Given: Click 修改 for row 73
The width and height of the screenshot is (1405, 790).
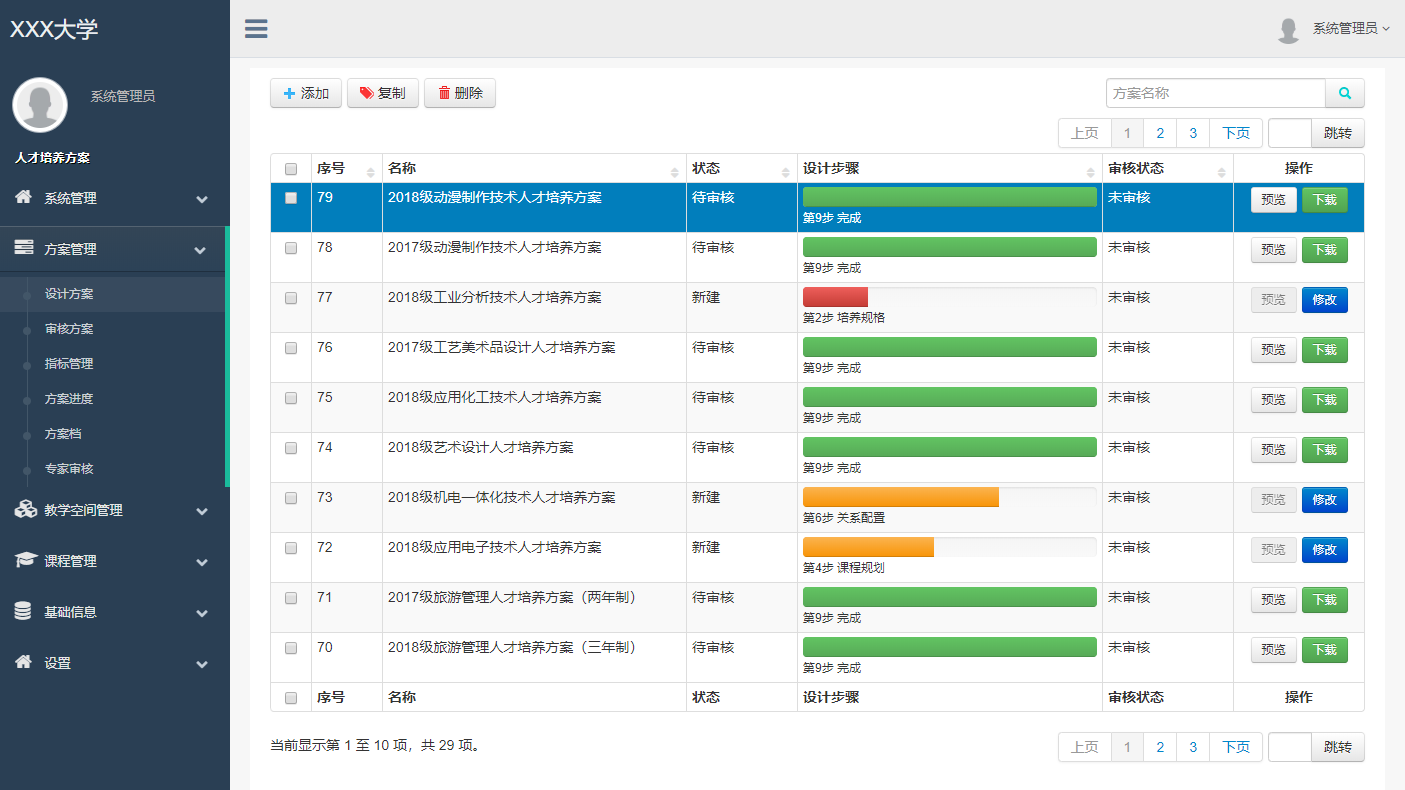Looking at the screenshot, I should [1324, 500].
